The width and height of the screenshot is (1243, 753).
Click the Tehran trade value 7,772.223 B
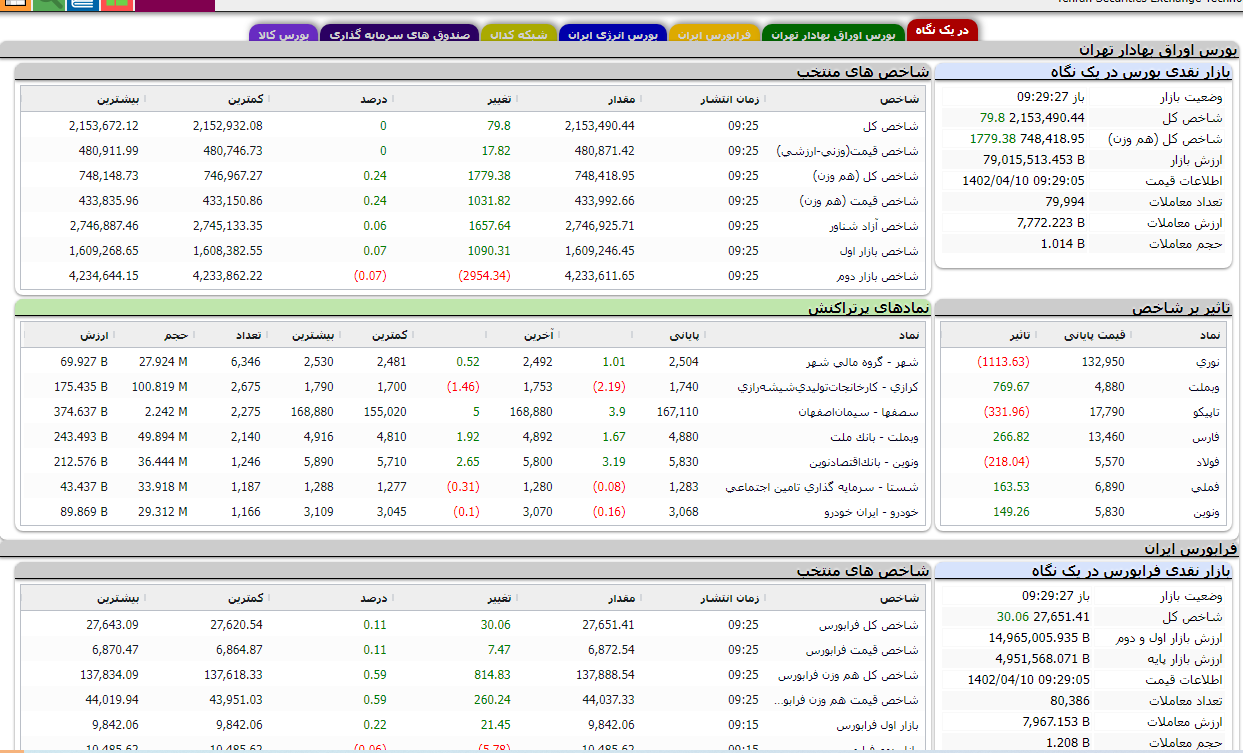click(x=1050, y=223)
